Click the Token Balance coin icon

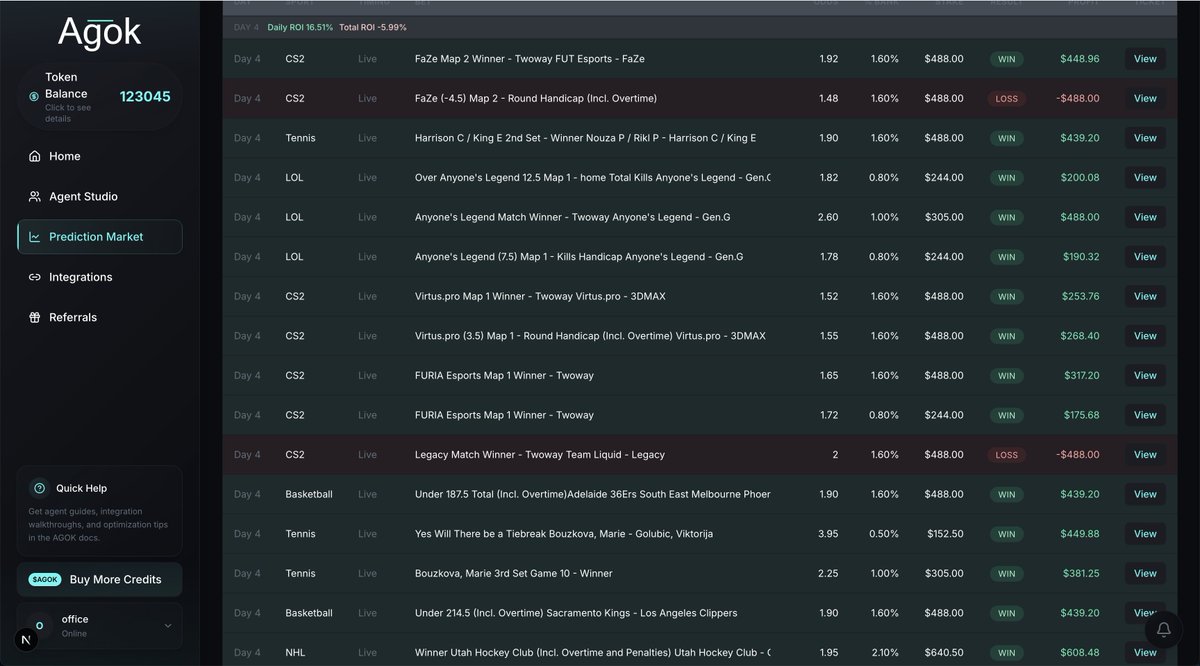(x=34, y=97)
